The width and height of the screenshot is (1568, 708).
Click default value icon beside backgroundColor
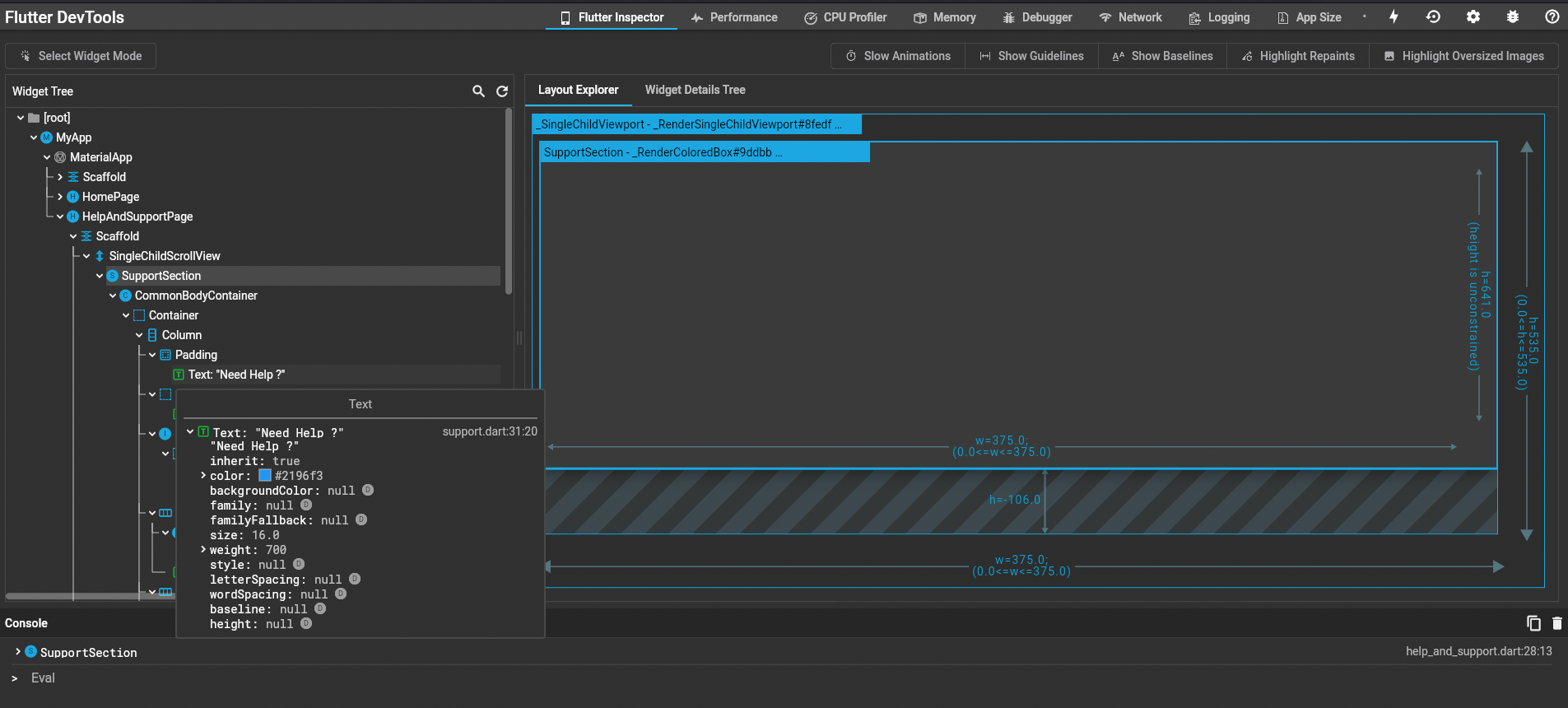tap(368, 490)
